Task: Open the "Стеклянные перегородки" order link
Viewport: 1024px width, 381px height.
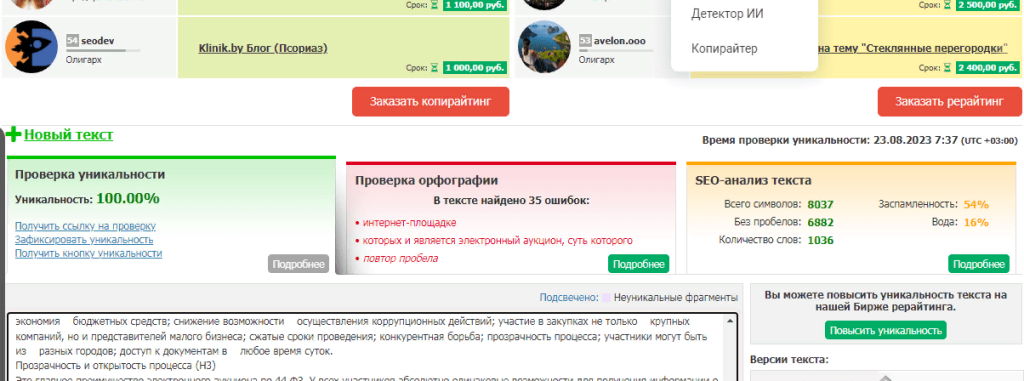Action: pyautogui.click(x=914, y=48)
